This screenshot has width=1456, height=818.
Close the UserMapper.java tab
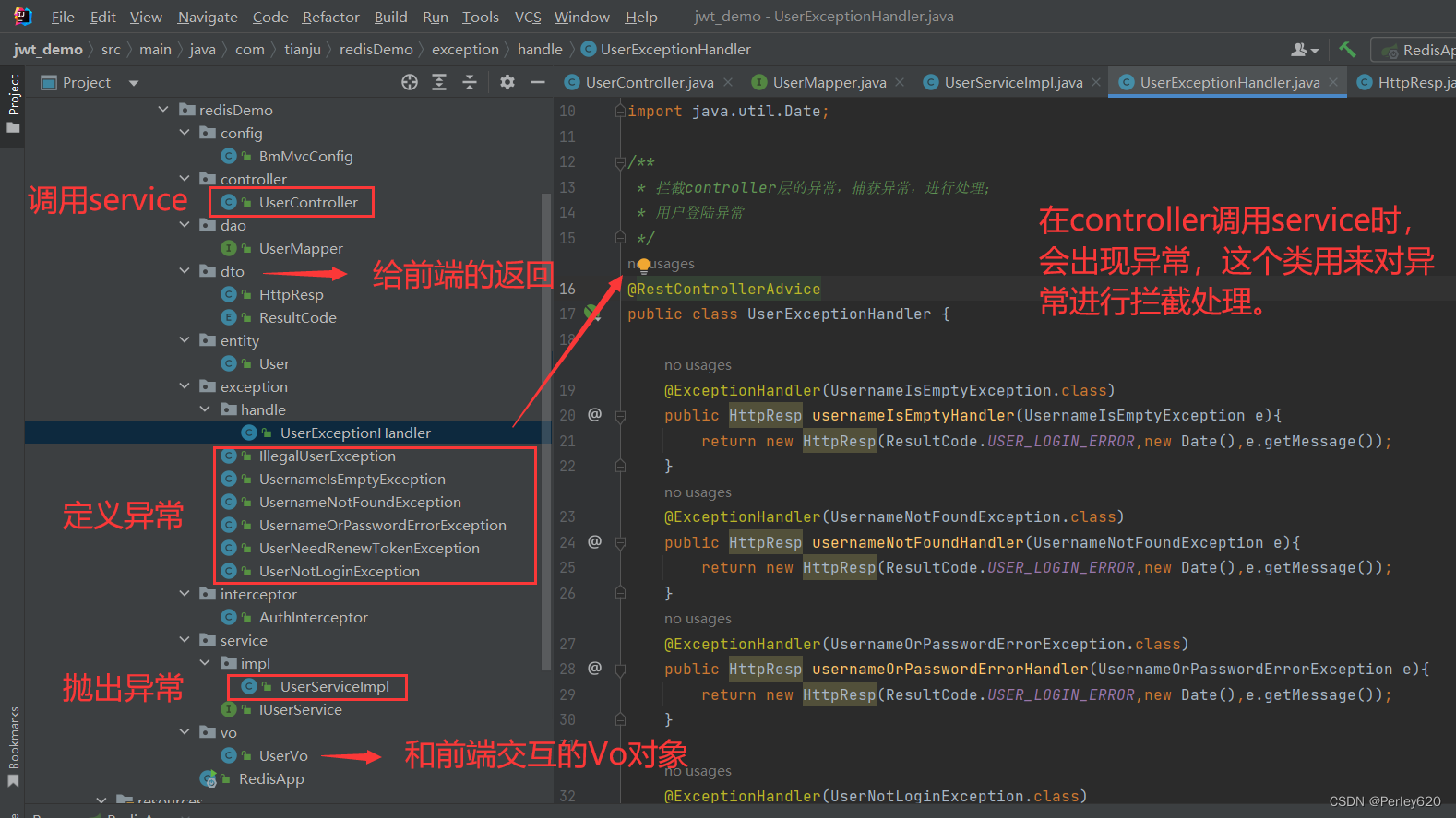coord(900,82)
